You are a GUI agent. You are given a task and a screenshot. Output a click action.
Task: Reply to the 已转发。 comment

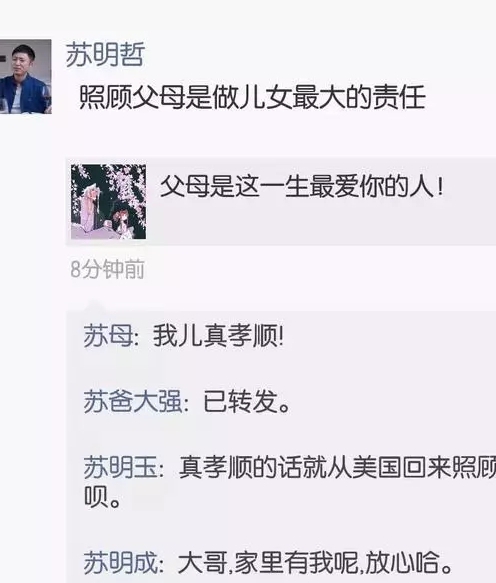pos(247,402)
